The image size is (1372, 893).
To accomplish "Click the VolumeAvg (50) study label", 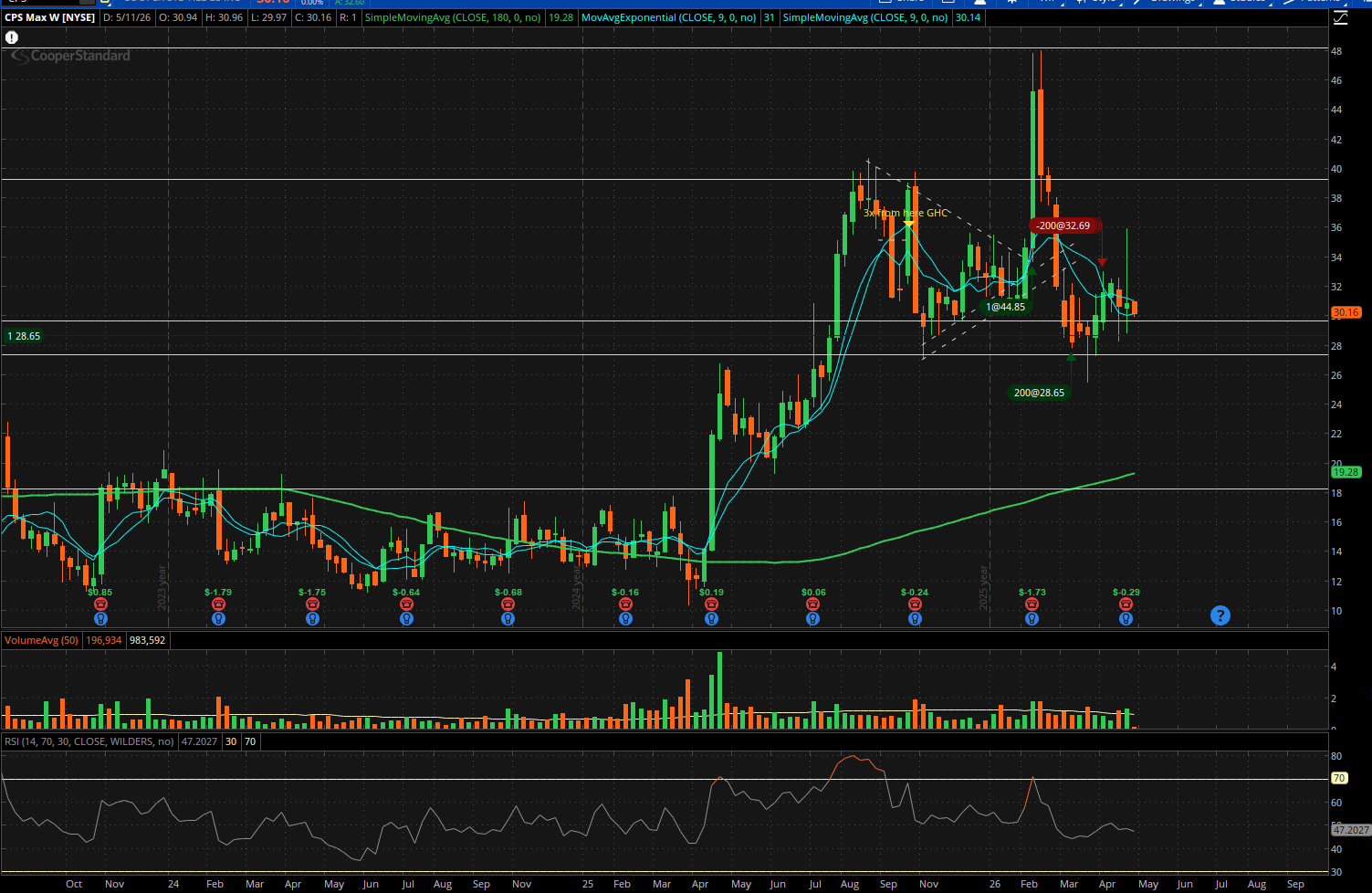I will pos(42,640).
